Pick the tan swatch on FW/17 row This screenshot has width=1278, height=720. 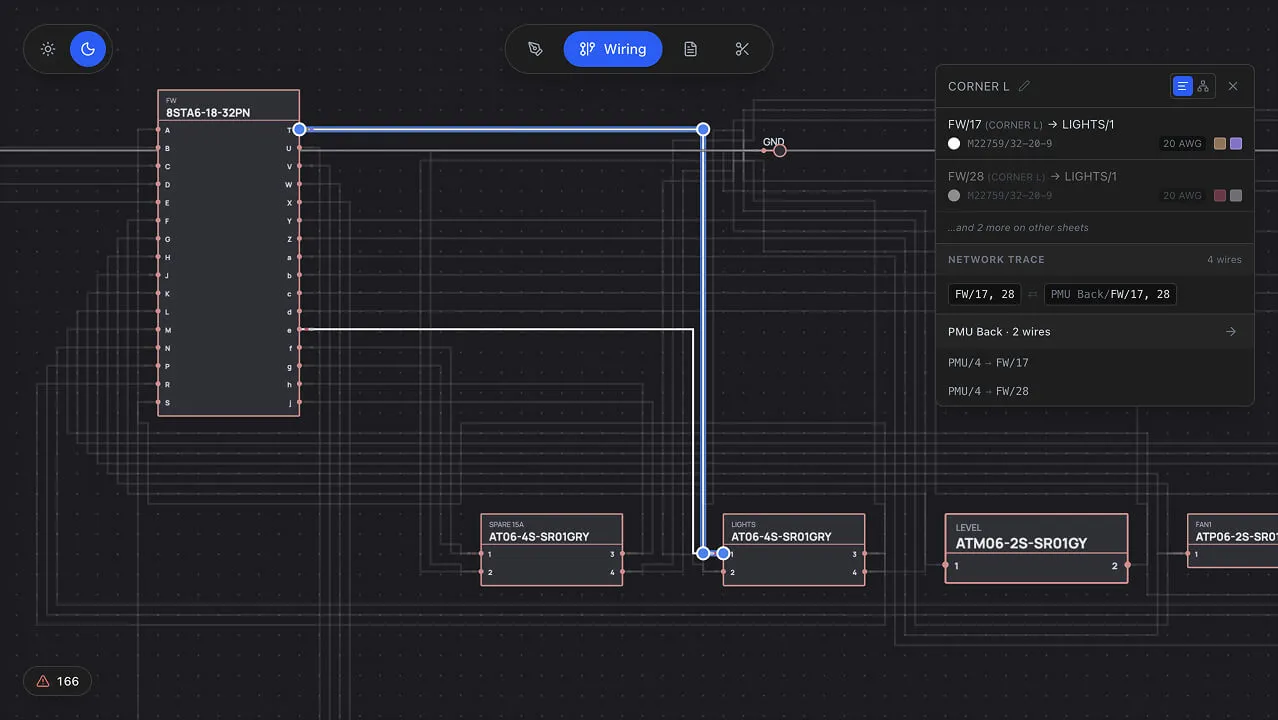1220,144
